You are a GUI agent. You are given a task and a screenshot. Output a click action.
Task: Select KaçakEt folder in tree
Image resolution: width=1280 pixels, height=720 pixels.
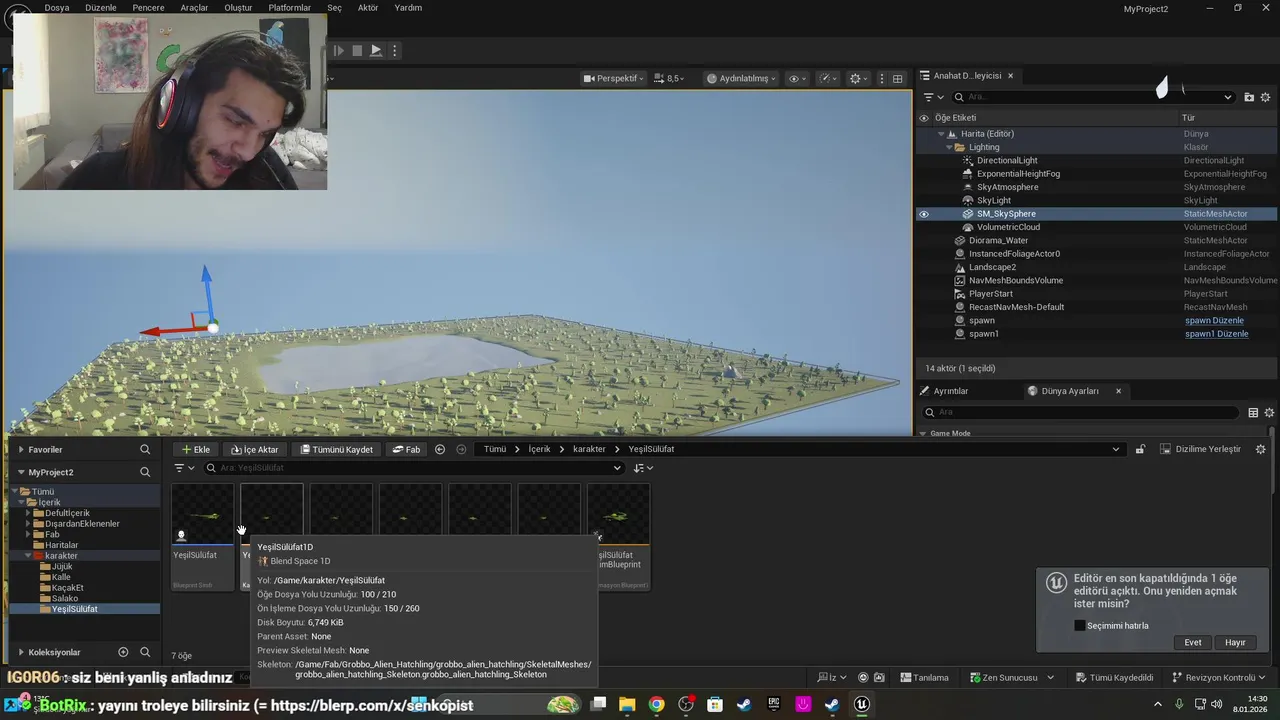pyautogui.click(x=67, y=588)
